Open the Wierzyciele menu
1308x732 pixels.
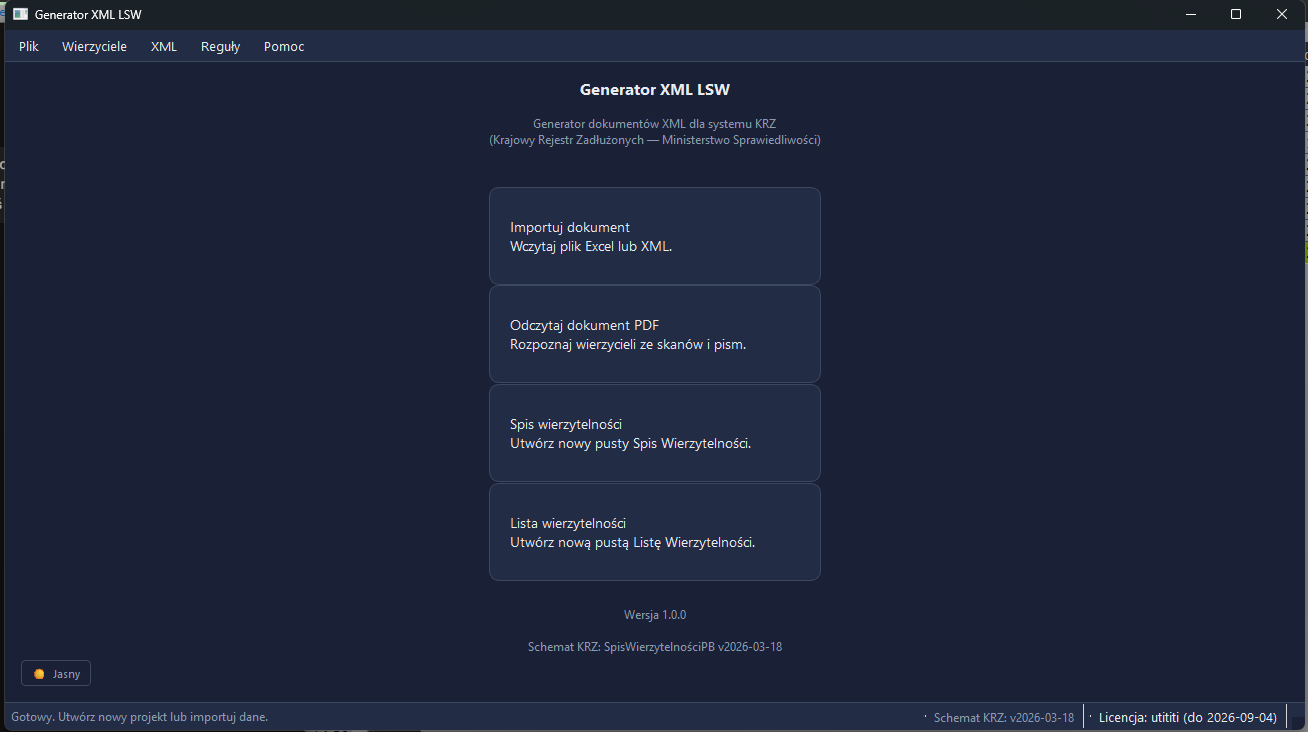click(94, 46)
